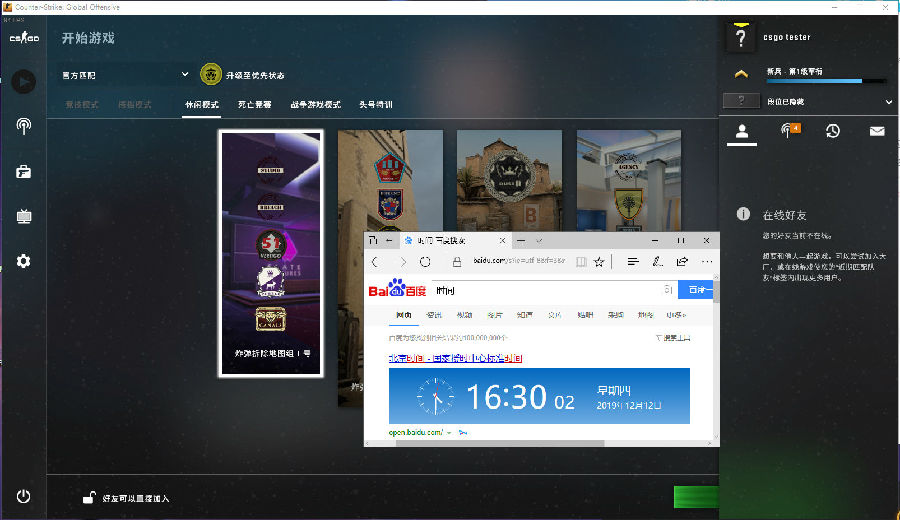Open the search tools filter link
This screenshot has height=520, width=900.
click(x=673, y=338)
